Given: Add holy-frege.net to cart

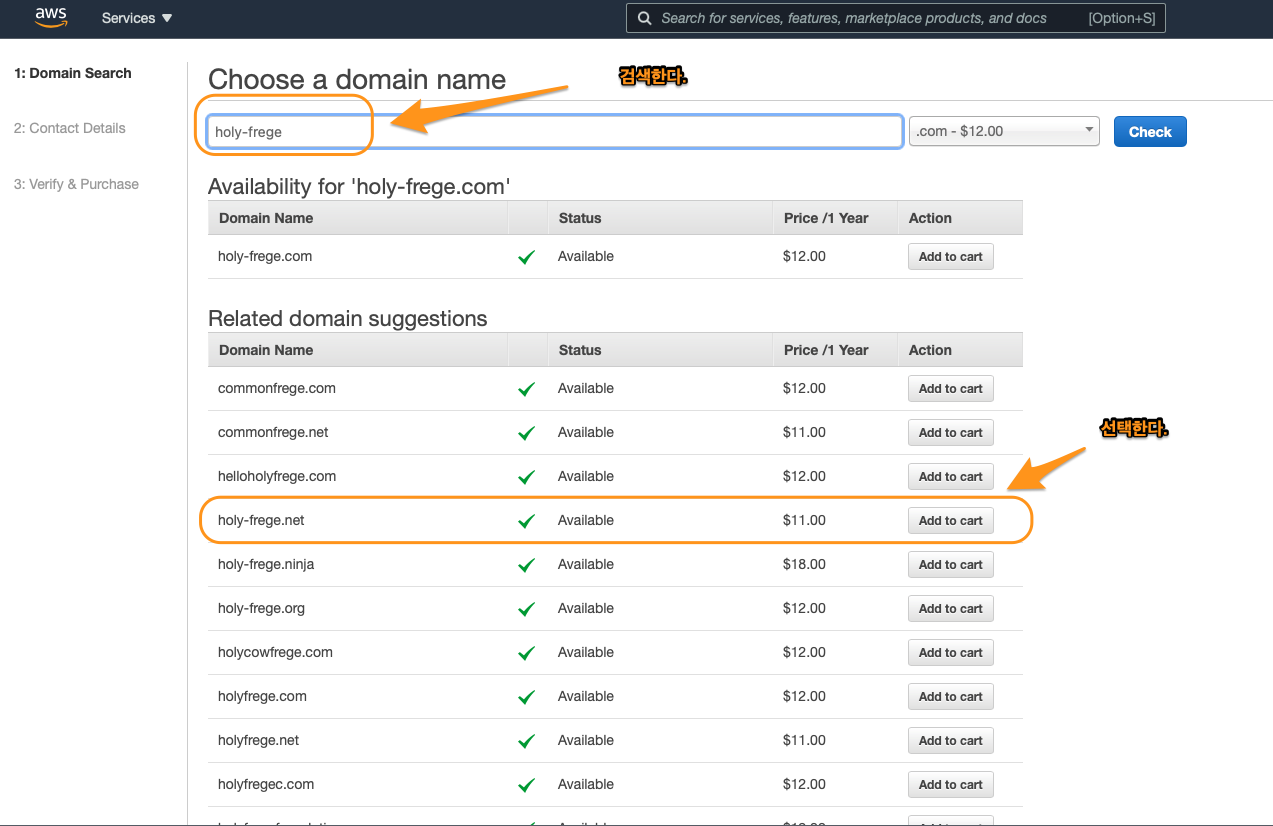Looking at the screenshot, I should point(950,521).
